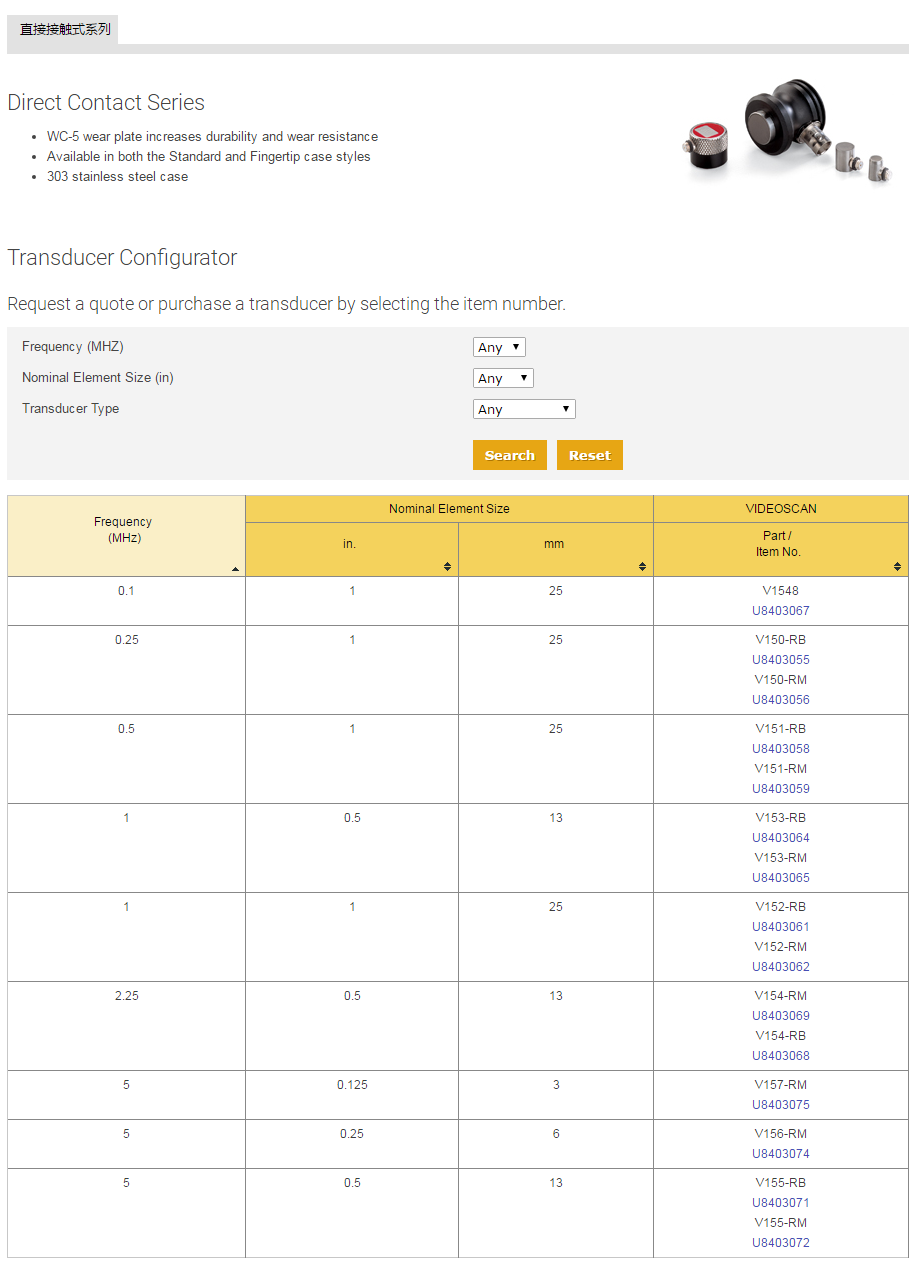The image size is (919, 1287).
Task: Click the U8403075 item link
Action: [780, 1105]
